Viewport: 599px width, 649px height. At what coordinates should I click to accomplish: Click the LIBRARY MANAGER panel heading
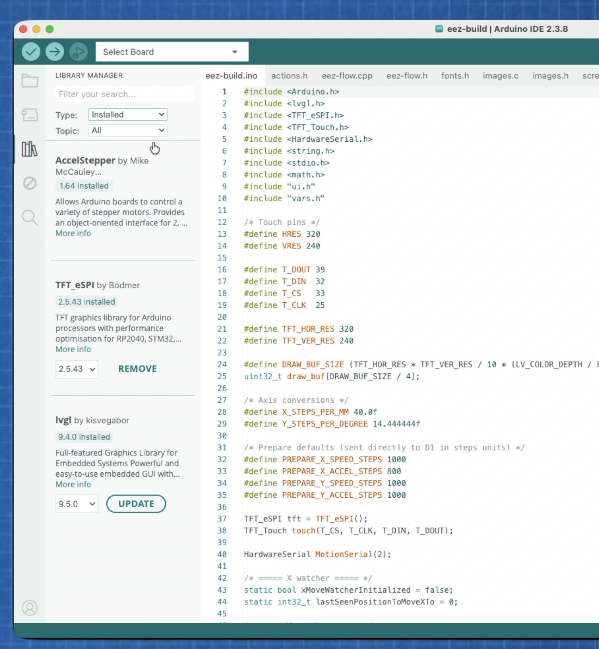coord(89,75)
